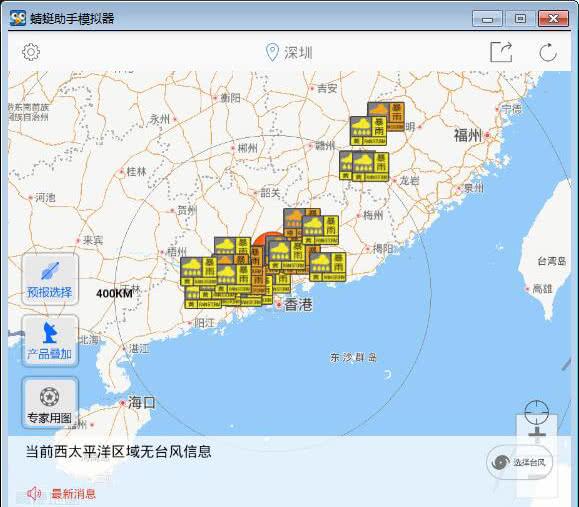Click the rainstorm warning icon left of 梅州
The height and width of the screenshot is (507, 579).
point(320,230)
